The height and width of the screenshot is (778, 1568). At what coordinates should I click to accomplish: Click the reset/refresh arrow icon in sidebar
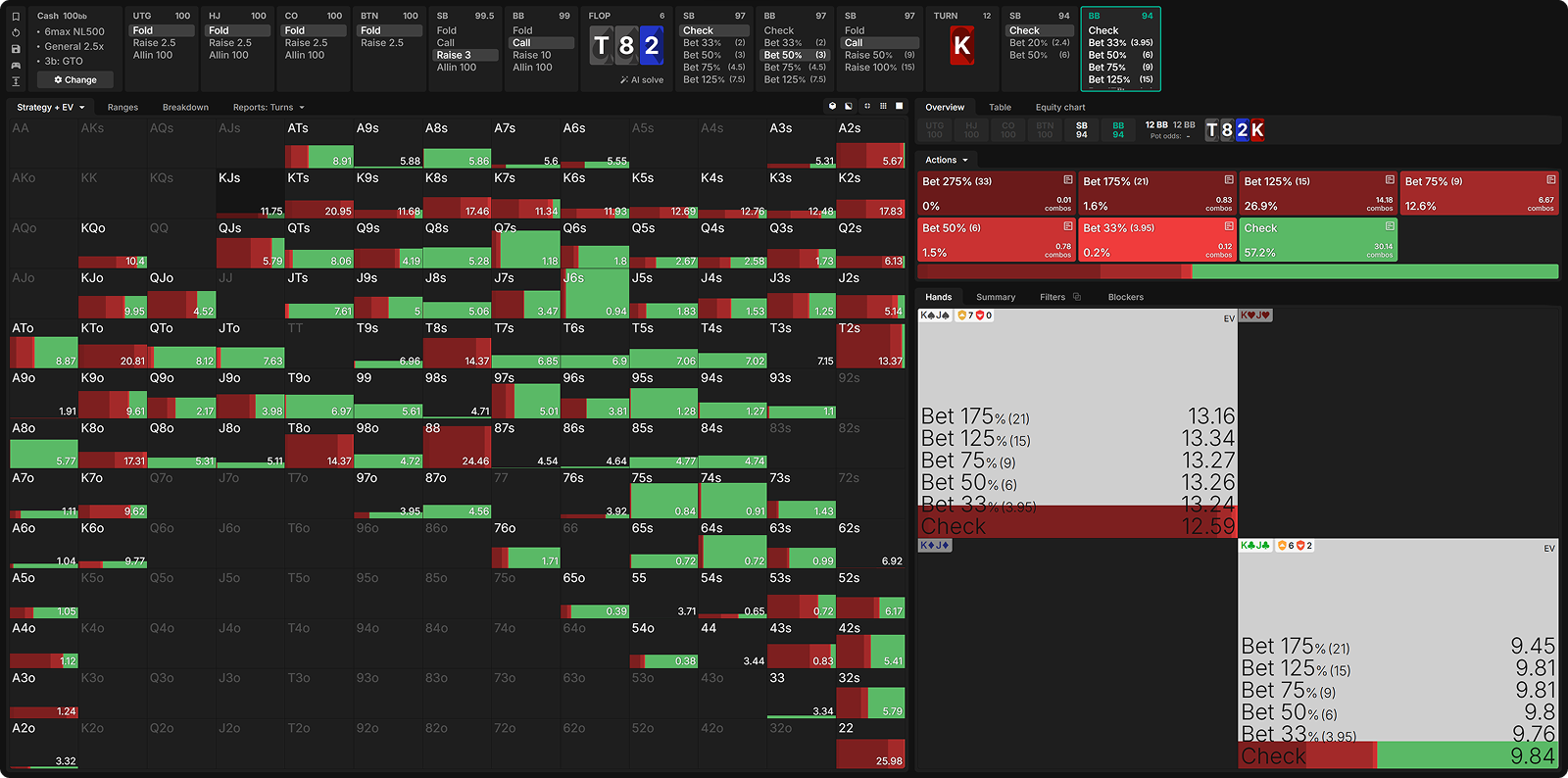point(16,32)
